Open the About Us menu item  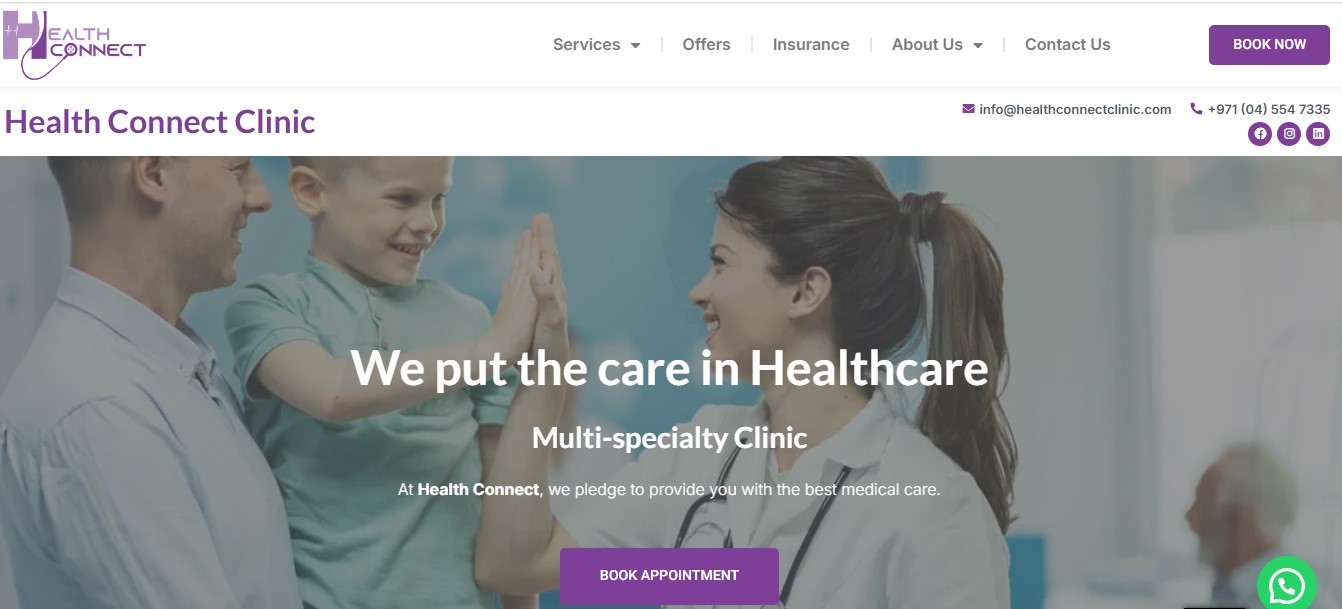[927, 44]
